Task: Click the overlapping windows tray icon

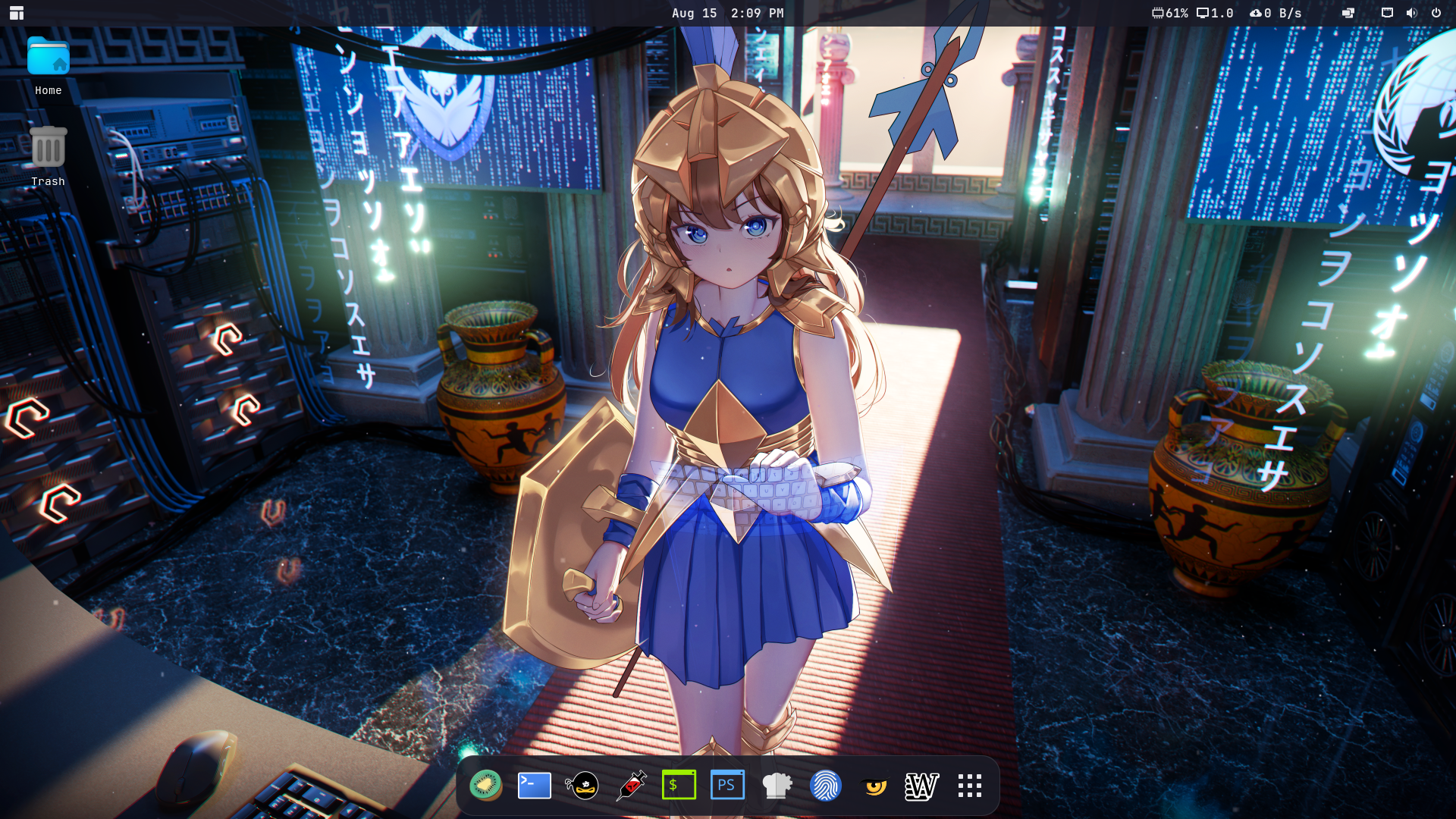Action: pyautogui.click(x=1348, y=13)
